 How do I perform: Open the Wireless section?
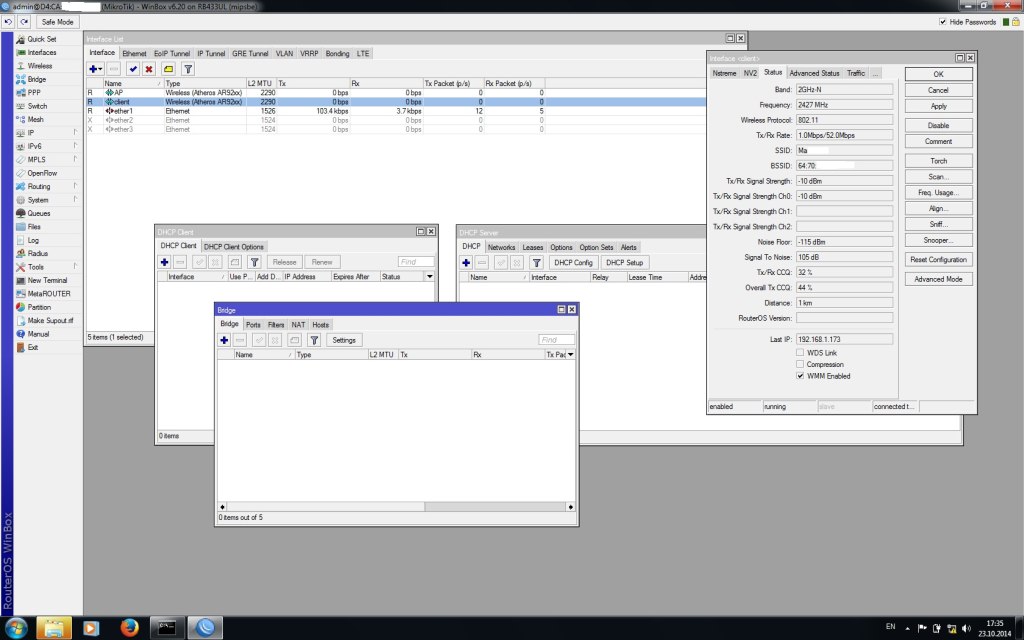[40, 66]
